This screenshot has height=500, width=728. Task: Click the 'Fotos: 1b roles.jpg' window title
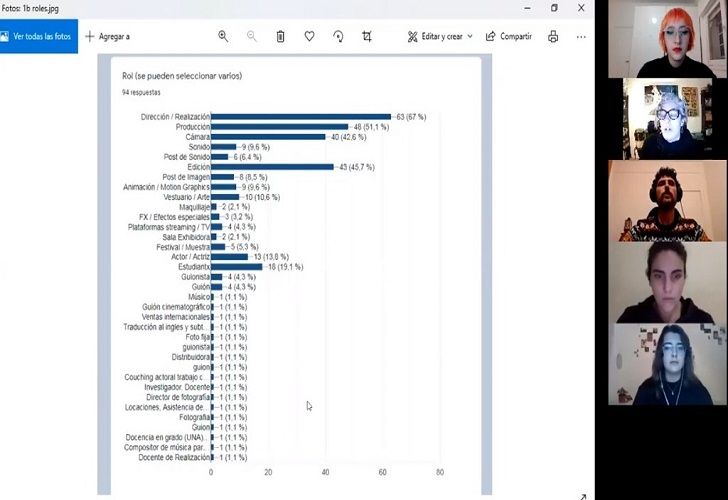(x=31, y=8)
